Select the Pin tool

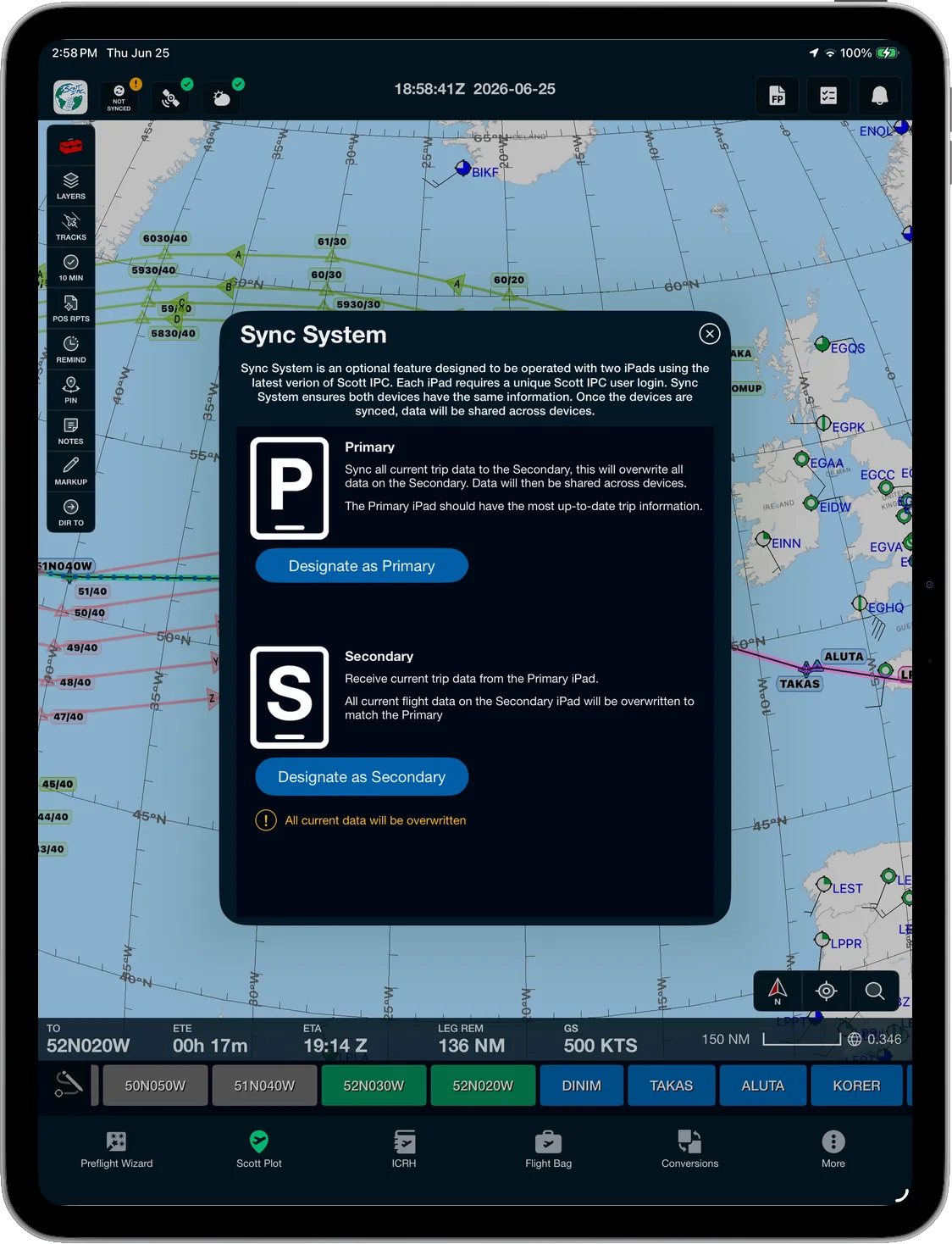tap(71, 389)
